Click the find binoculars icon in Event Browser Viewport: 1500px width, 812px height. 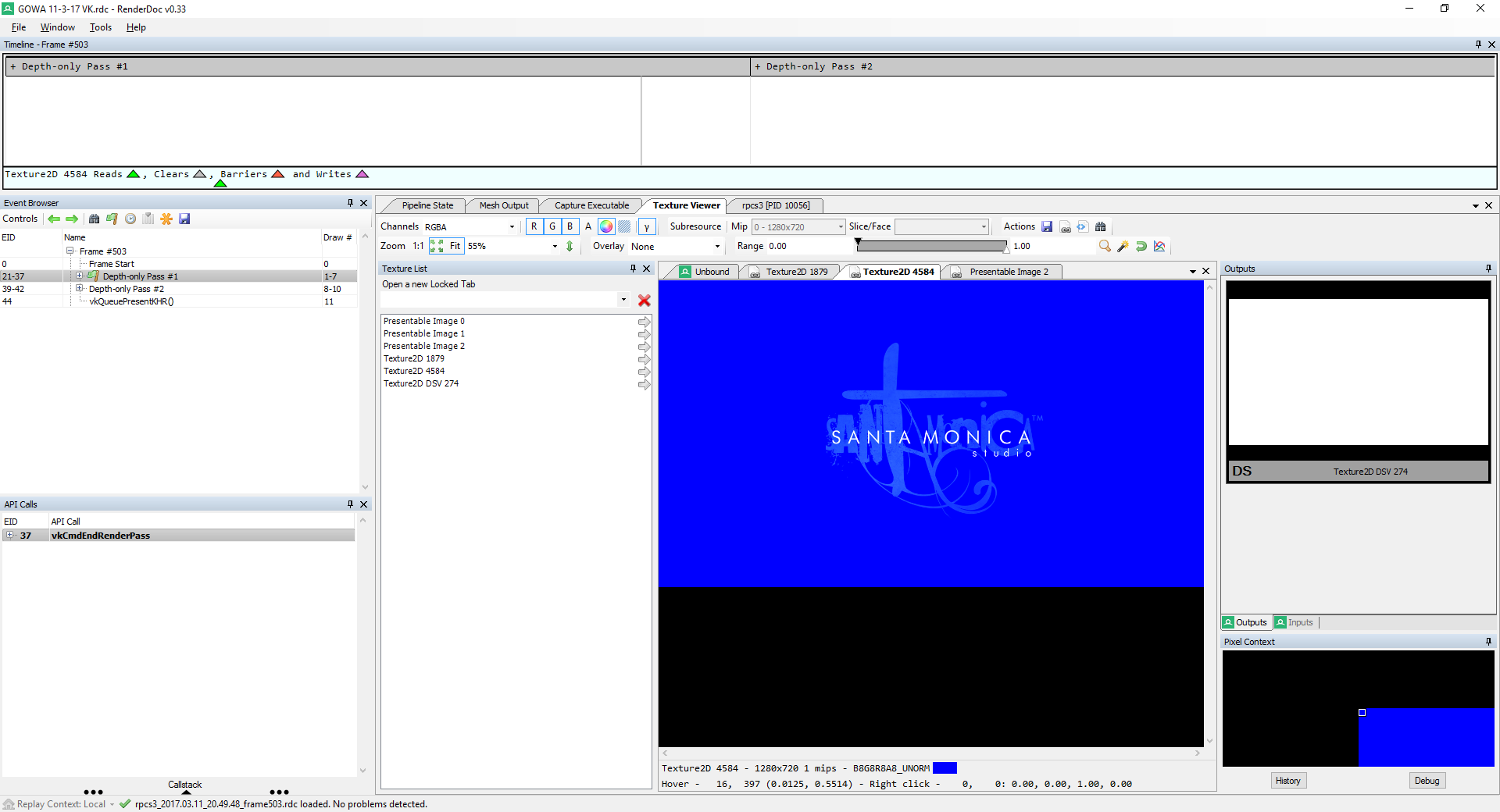pos(95,219)
